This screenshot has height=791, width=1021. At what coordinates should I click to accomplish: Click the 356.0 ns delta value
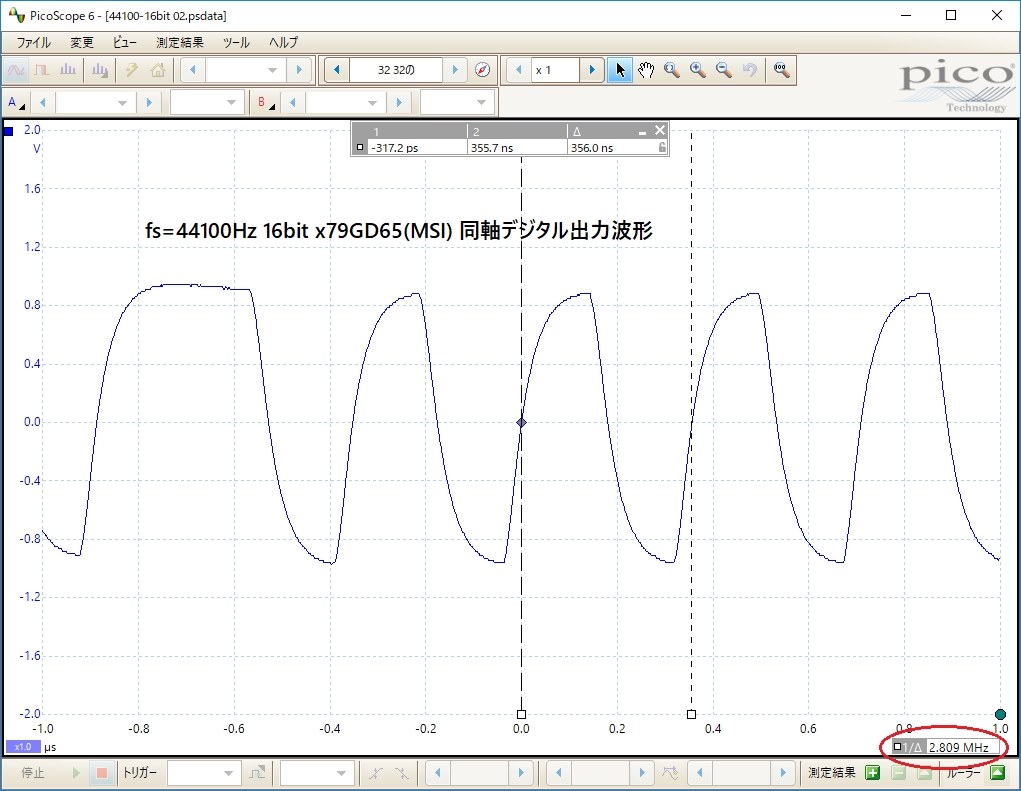tap(592, 148)
